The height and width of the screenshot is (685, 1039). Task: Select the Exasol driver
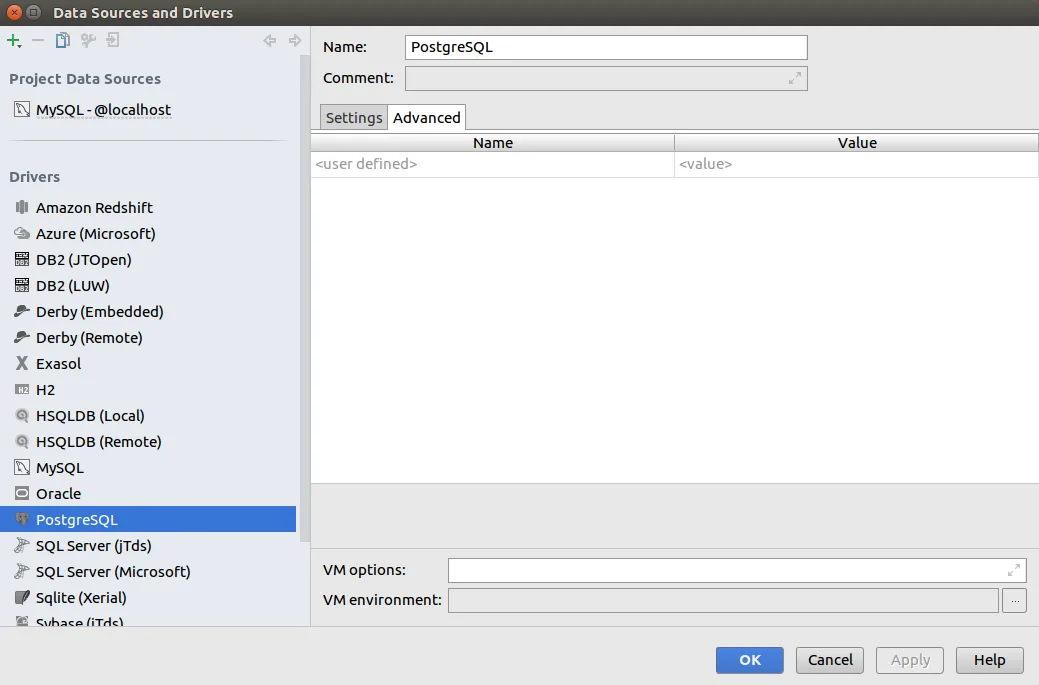point(148,364)
